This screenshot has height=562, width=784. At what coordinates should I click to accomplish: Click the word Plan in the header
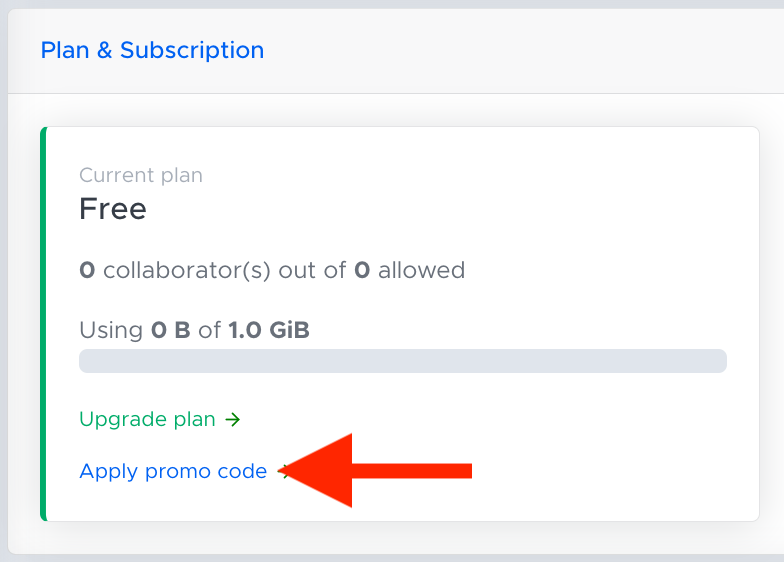click(x=65, y=50)
